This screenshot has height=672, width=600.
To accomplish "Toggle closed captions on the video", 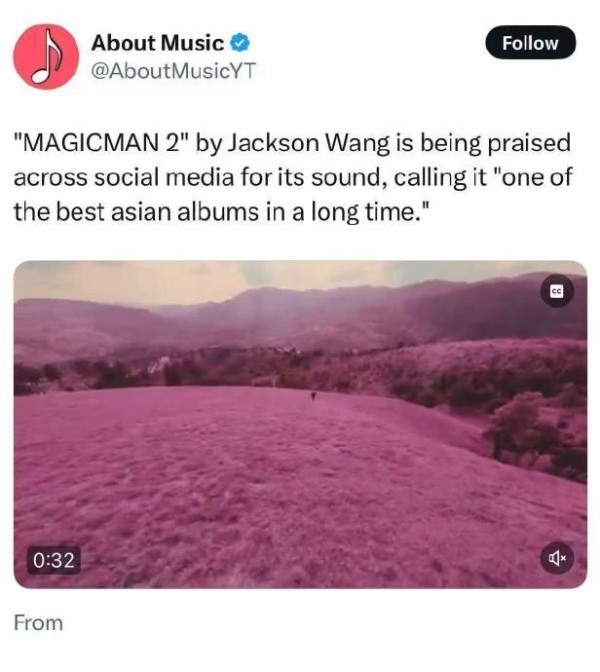I will [x=556, y=291].
